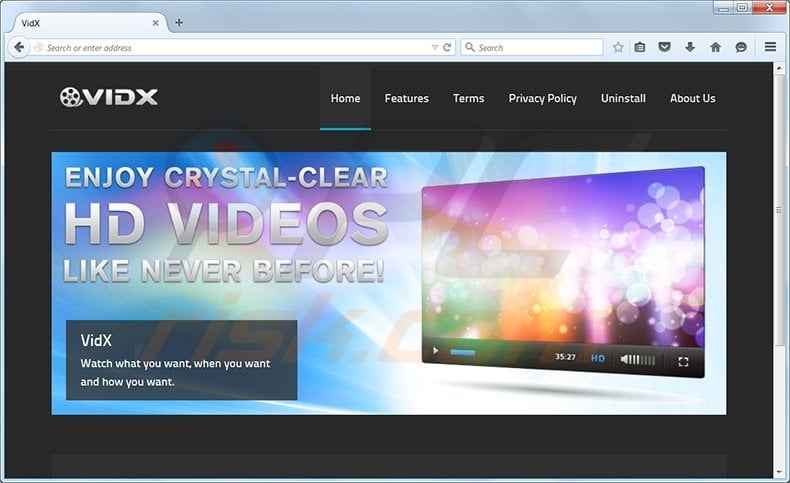
Task: Click the VidX tagline caption box
Action: coord(181,360)
